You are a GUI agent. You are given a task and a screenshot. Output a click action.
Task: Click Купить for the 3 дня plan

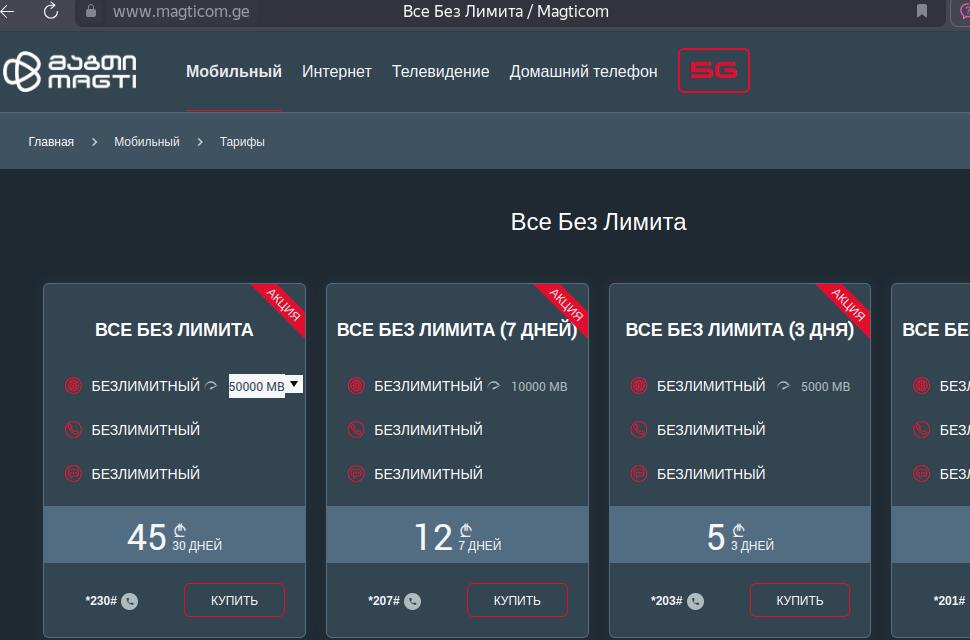point(800,600)
